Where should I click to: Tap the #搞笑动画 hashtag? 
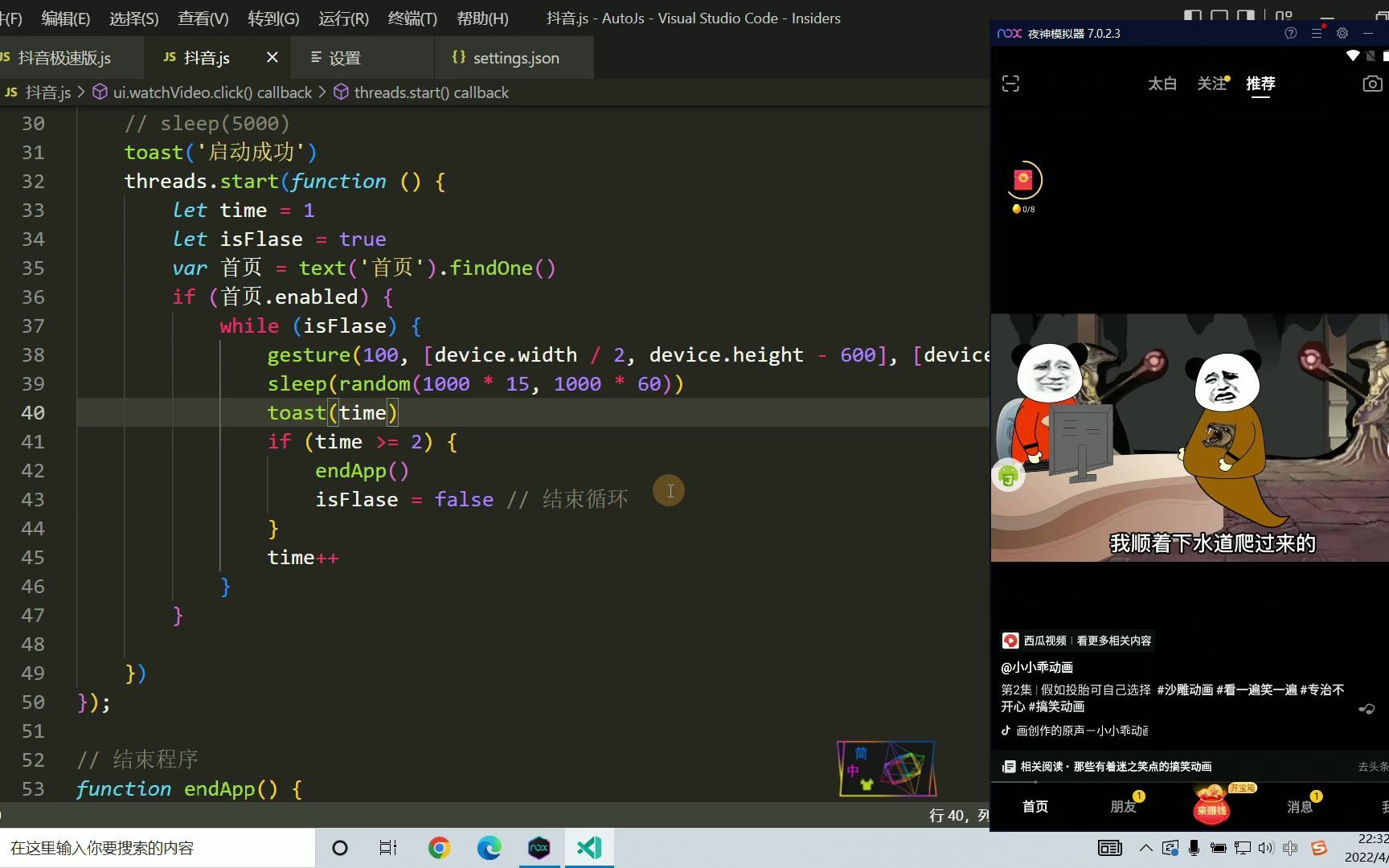pyautogui.click(x=1057, y=706)
